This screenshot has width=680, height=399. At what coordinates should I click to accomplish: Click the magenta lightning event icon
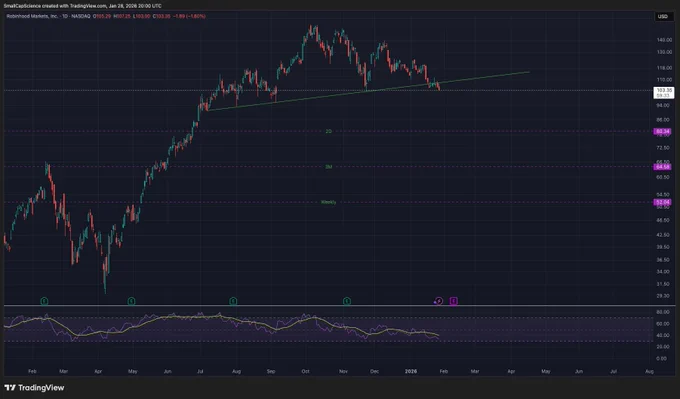coord(438,301)
